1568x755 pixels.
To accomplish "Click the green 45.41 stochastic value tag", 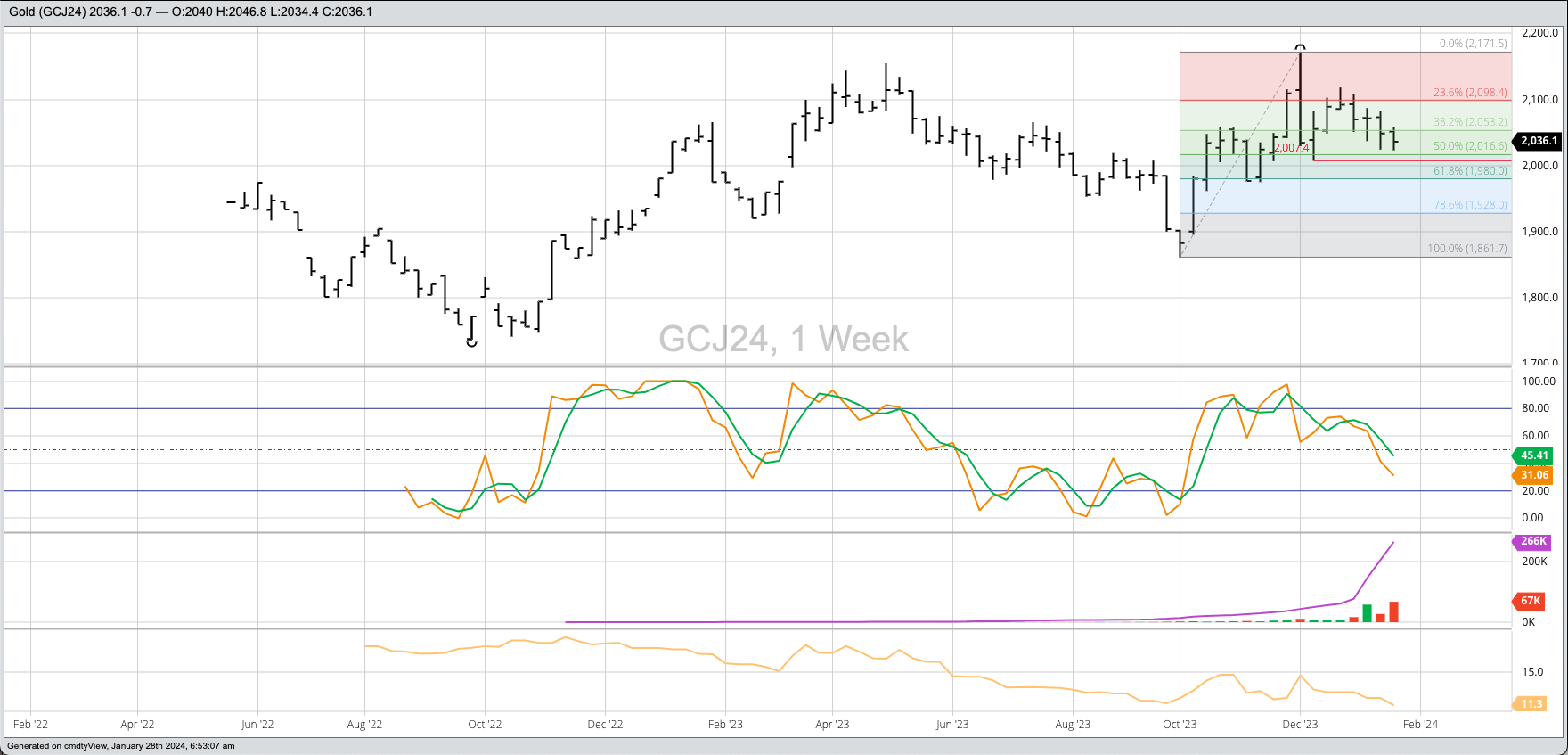I will (x=1533, y=455).
